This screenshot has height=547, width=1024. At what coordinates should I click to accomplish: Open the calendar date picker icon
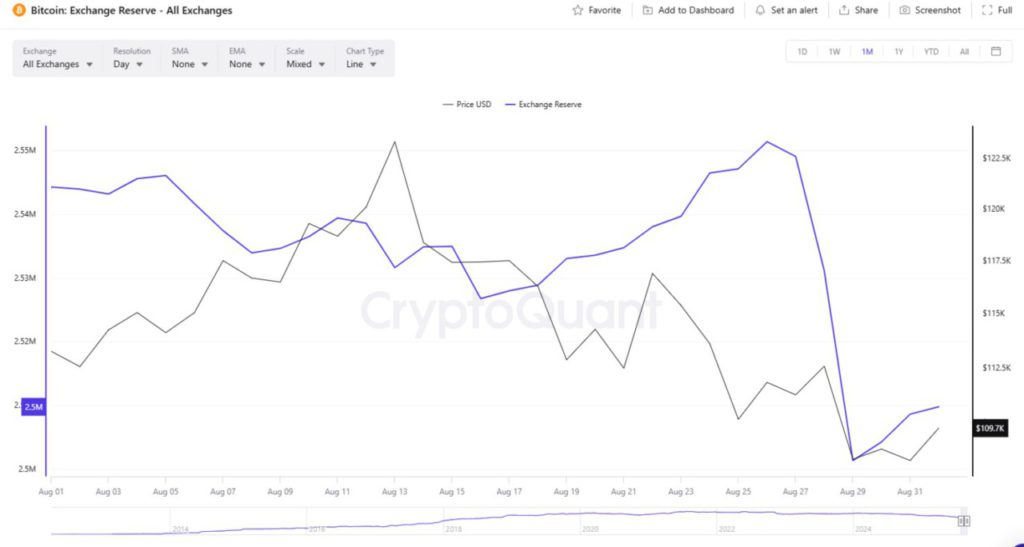(996, 52)
